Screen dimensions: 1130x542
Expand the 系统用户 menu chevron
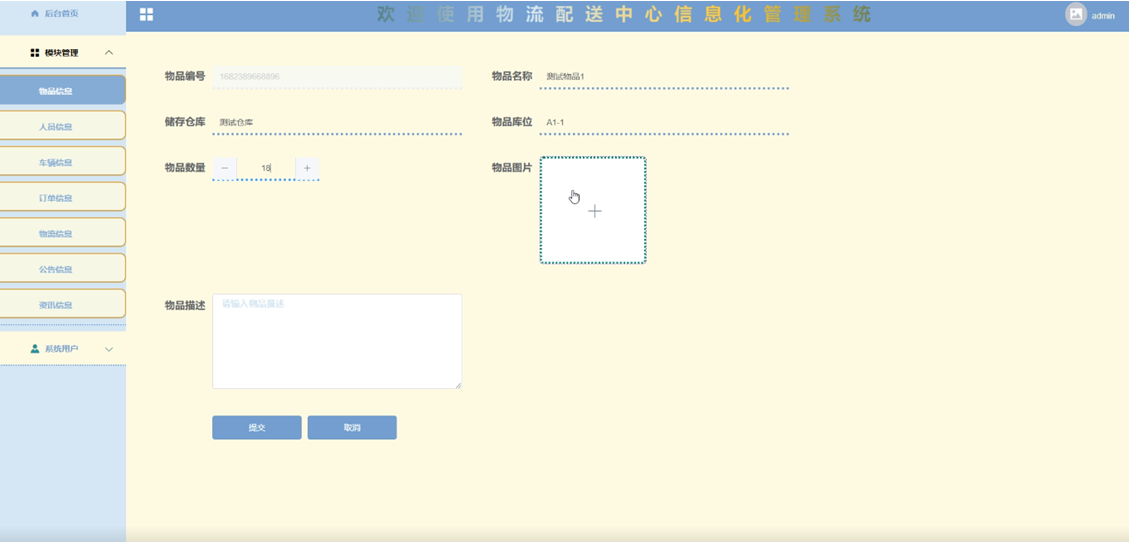[109, 349]
